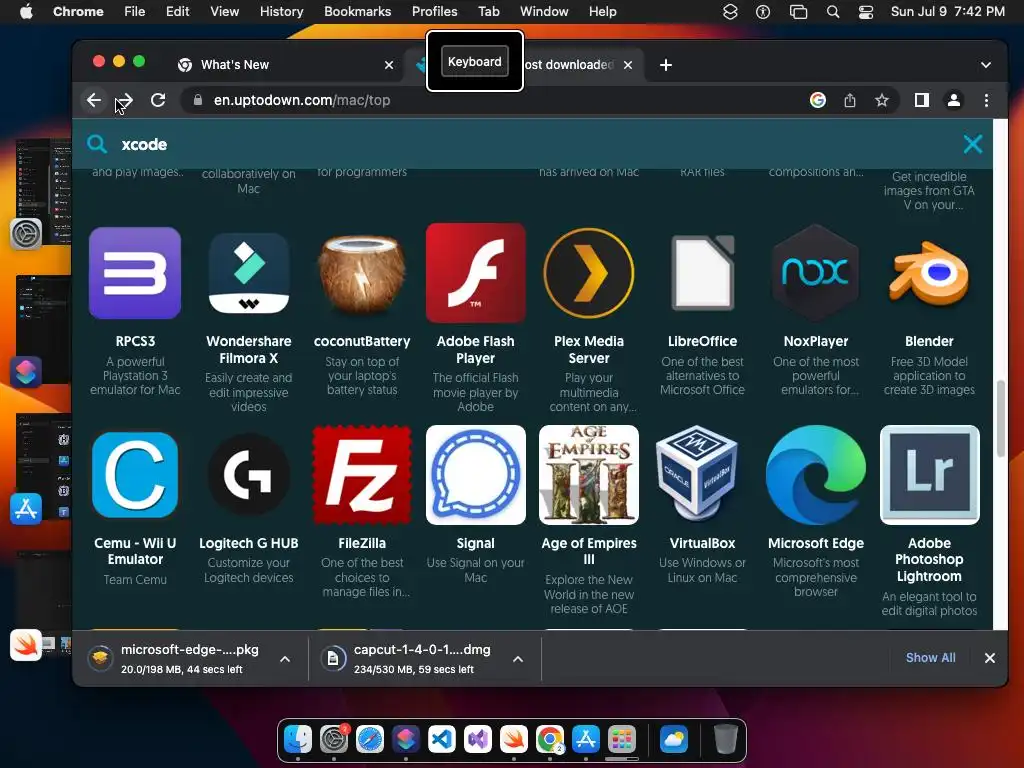Open the Bookmarks menu
Image resolution: width=1024 pixels, height=768 pixels.
(357, 11)
